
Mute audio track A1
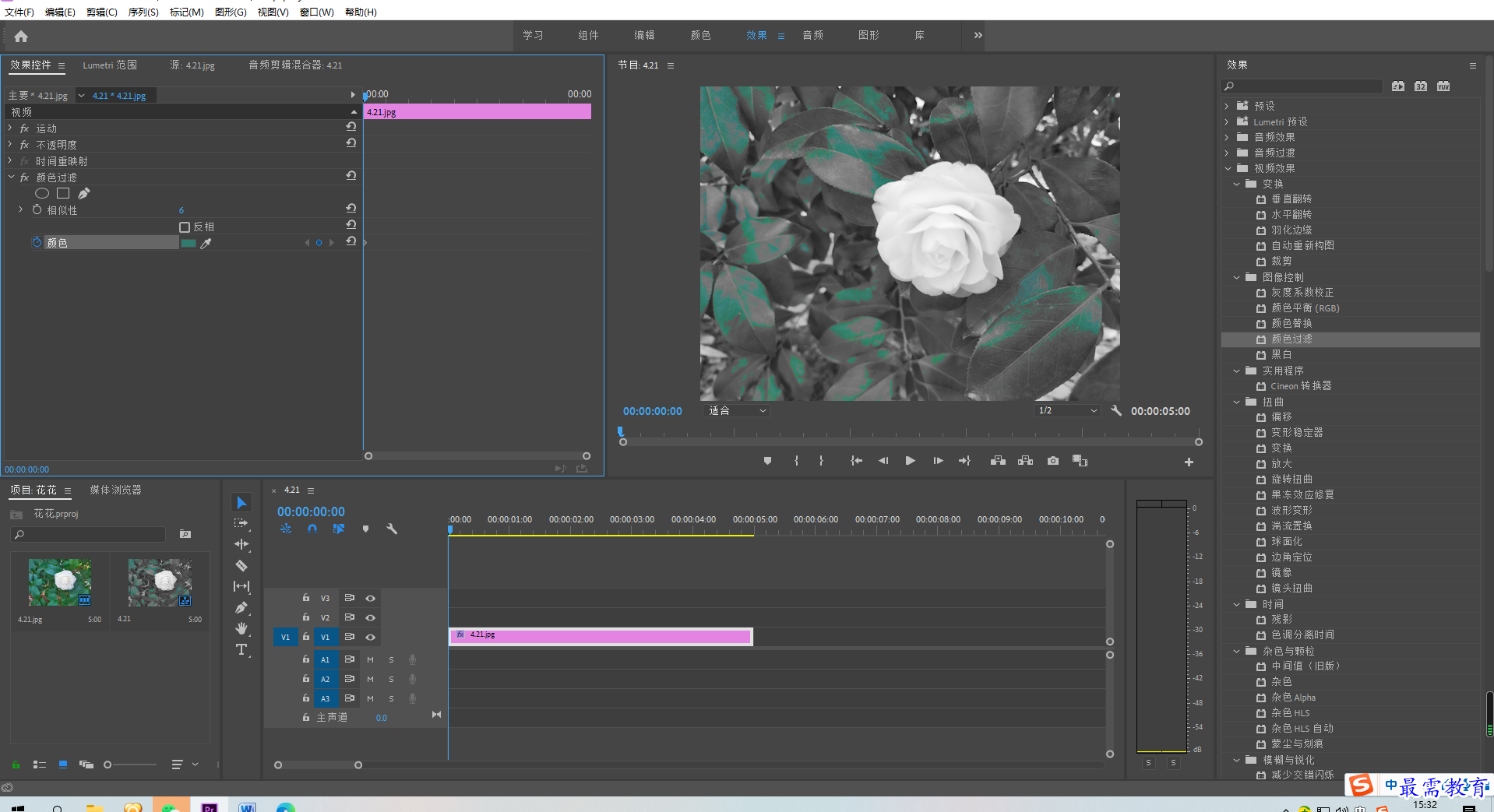point(371,660)
